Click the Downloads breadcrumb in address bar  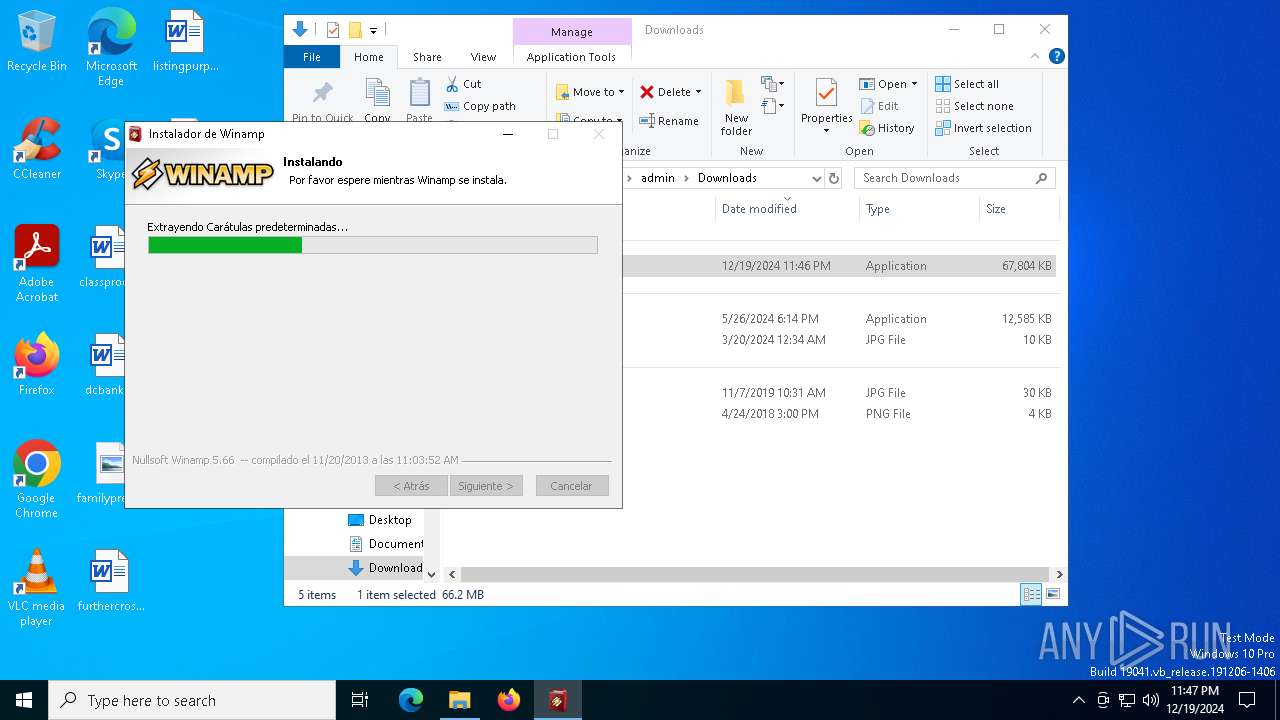tap(727, 178)
